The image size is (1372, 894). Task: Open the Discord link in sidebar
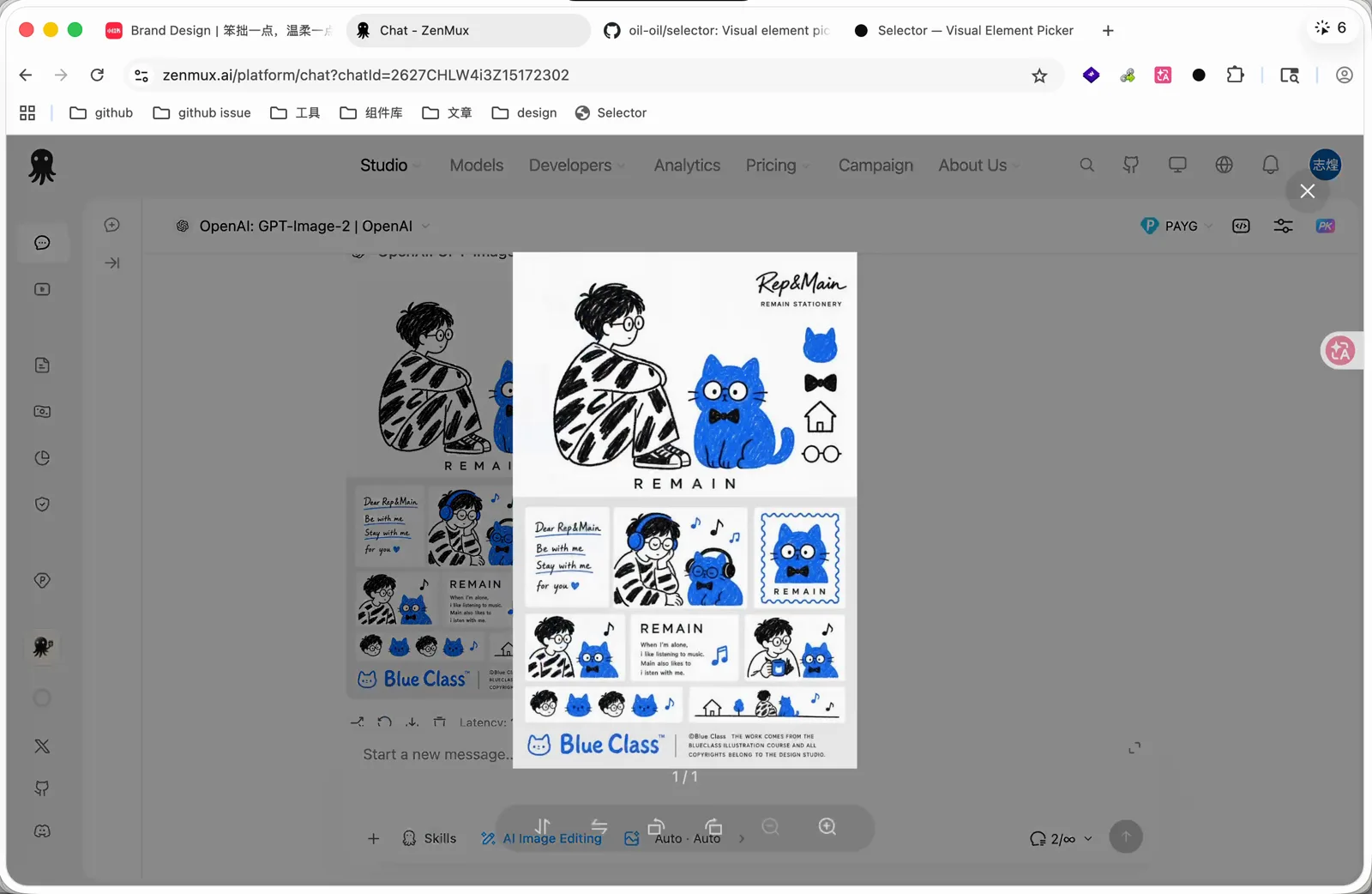(x=42, y=831)
